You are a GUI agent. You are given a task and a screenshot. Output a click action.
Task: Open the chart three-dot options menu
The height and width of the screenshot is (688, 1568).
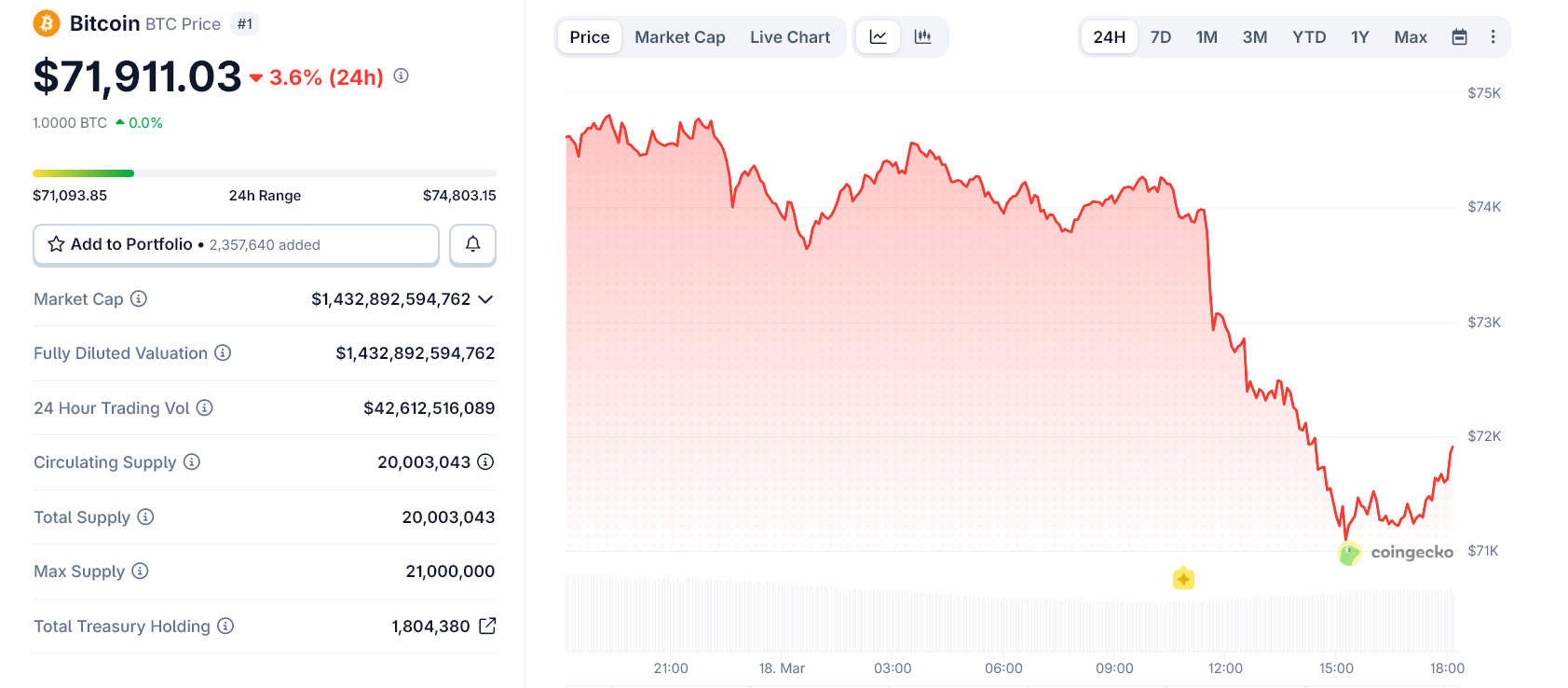1493,37
